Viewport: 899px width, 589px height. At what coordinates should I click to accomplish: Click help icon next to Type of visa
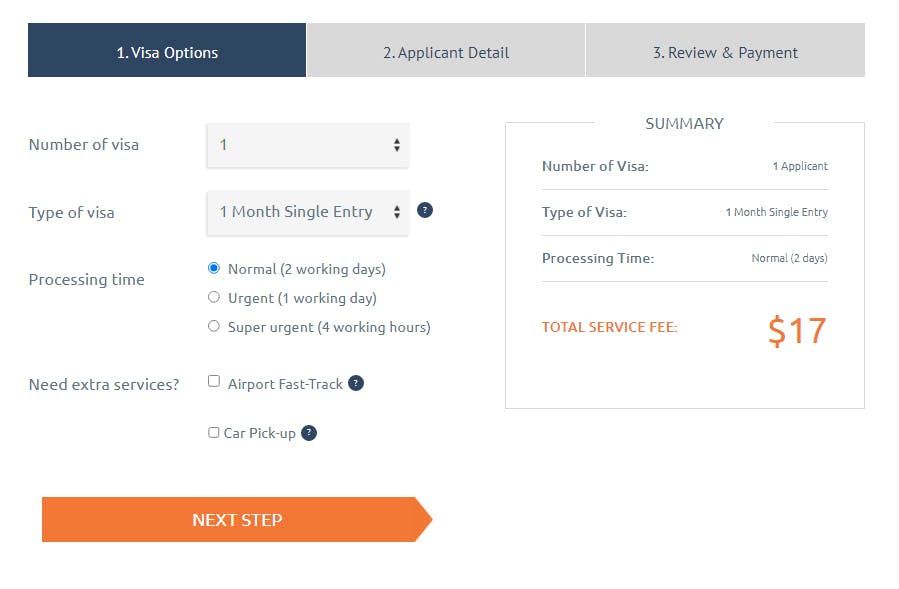click(425, 210)
